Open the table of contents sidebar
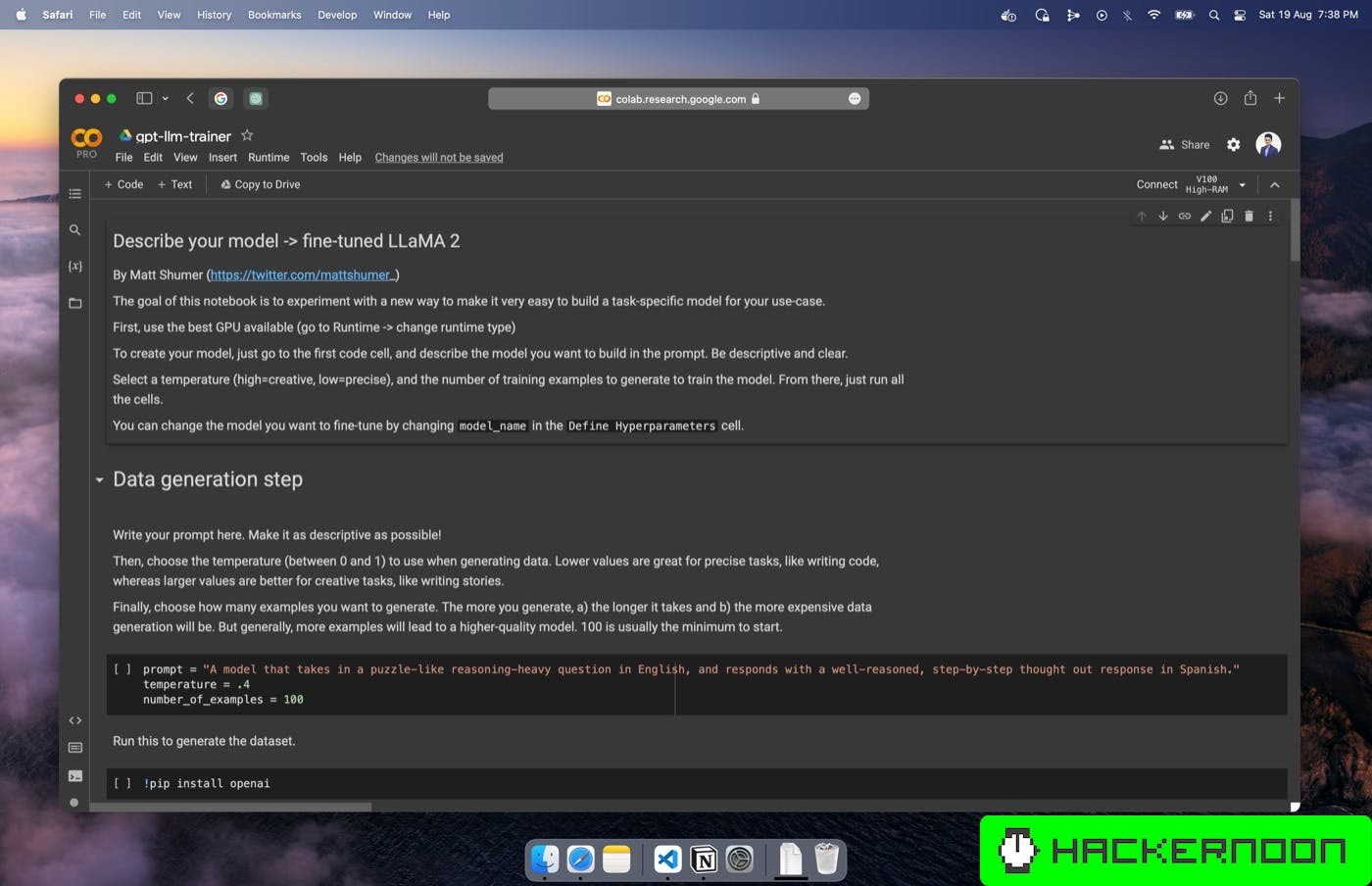 pos(74,194)
